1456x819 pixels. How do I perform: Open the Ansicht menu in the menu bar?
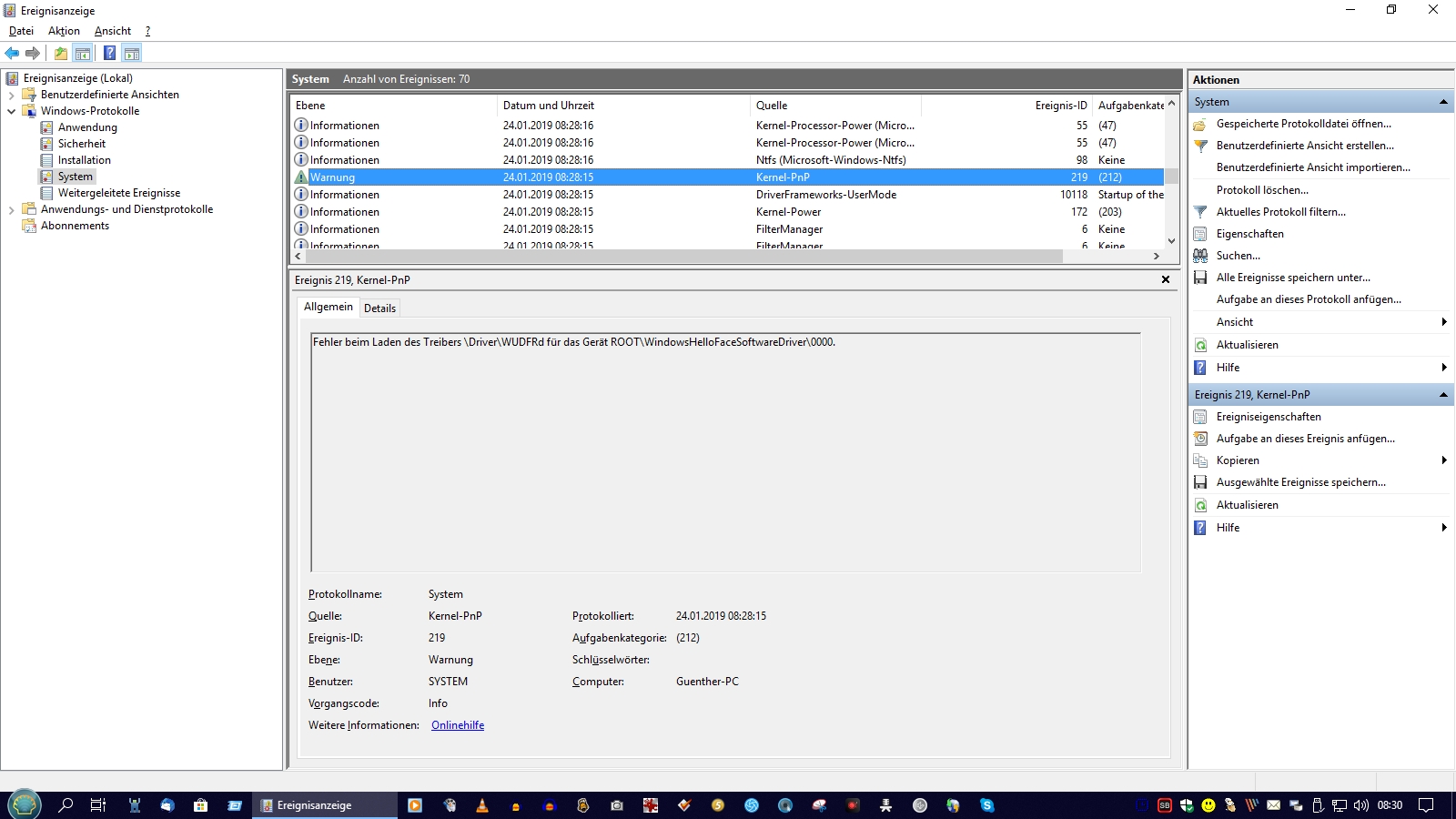pyautogui.click(x=113, y=31)
